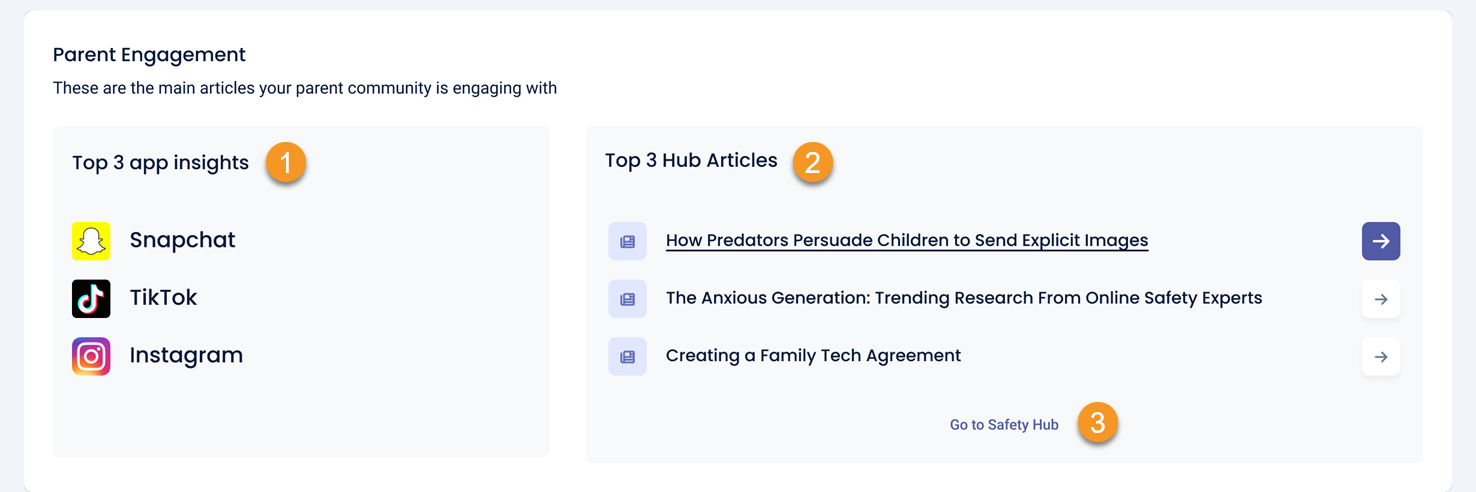This screenshot has width=1476, height=492.
Task: Click the Top 3 Hub Articles heading
Action: [x=691, y=161]
